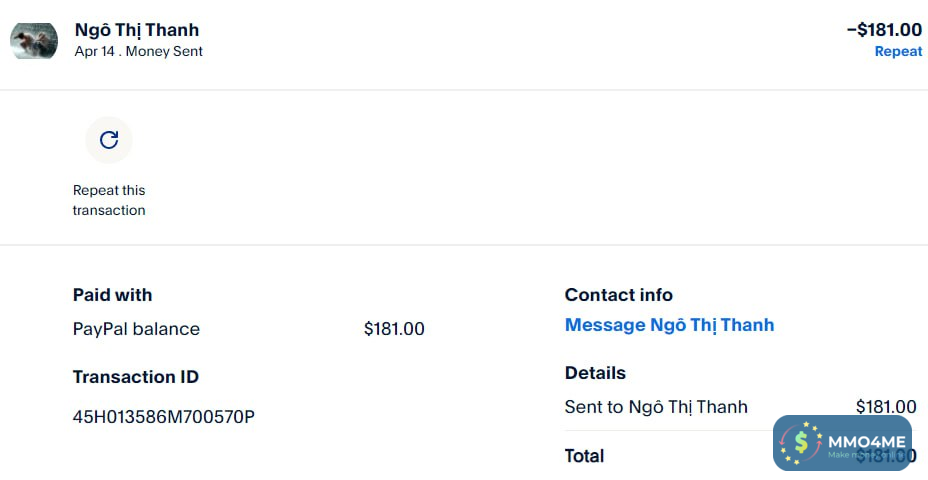Click the blue Repeat link

pyautogui.click(x=898, y=51)
